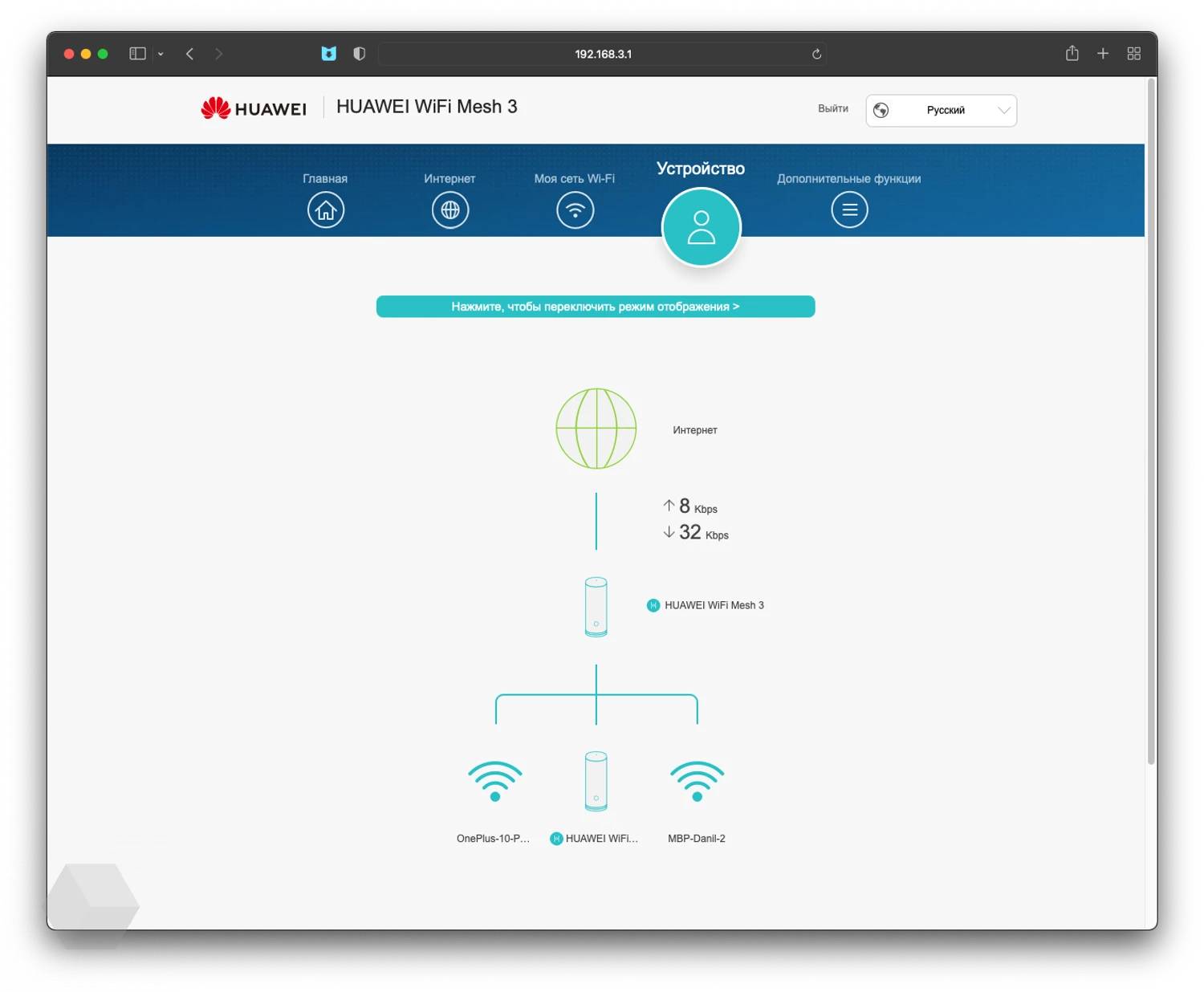Select the secondary HUAWEI WiFi… node icon
Viewport: 1204px width, 992px height.
[x=596, y=781]
